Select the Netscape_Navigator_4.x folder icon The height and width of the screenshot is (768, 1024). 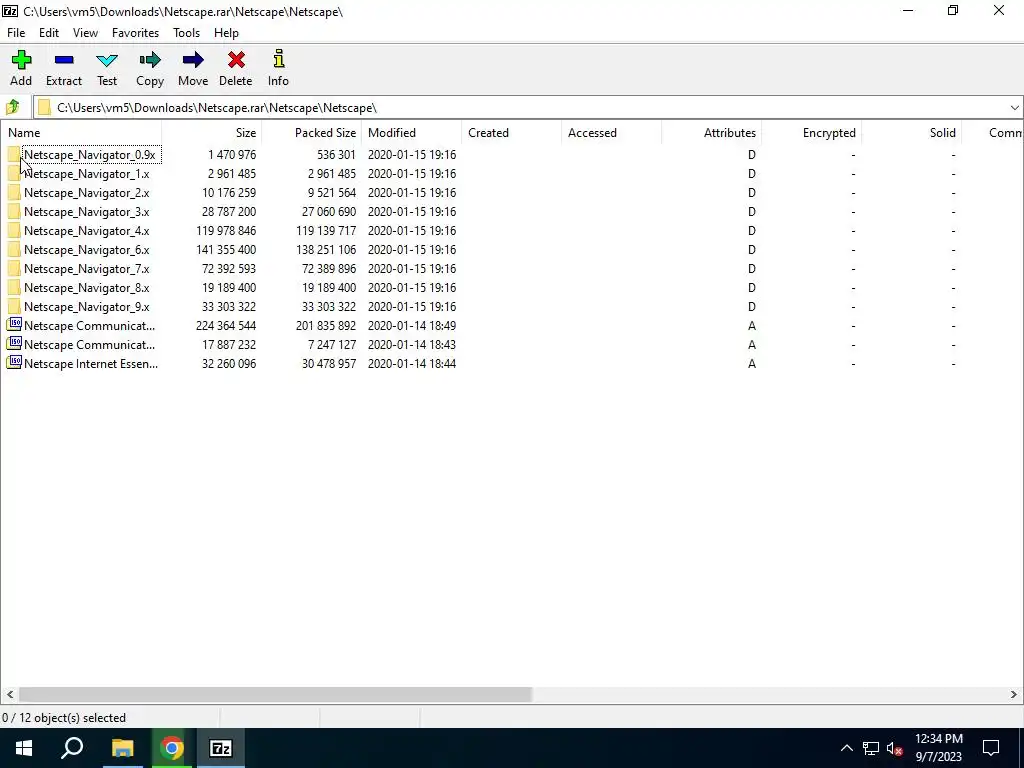pyautogui.click(x=14, y=231)
